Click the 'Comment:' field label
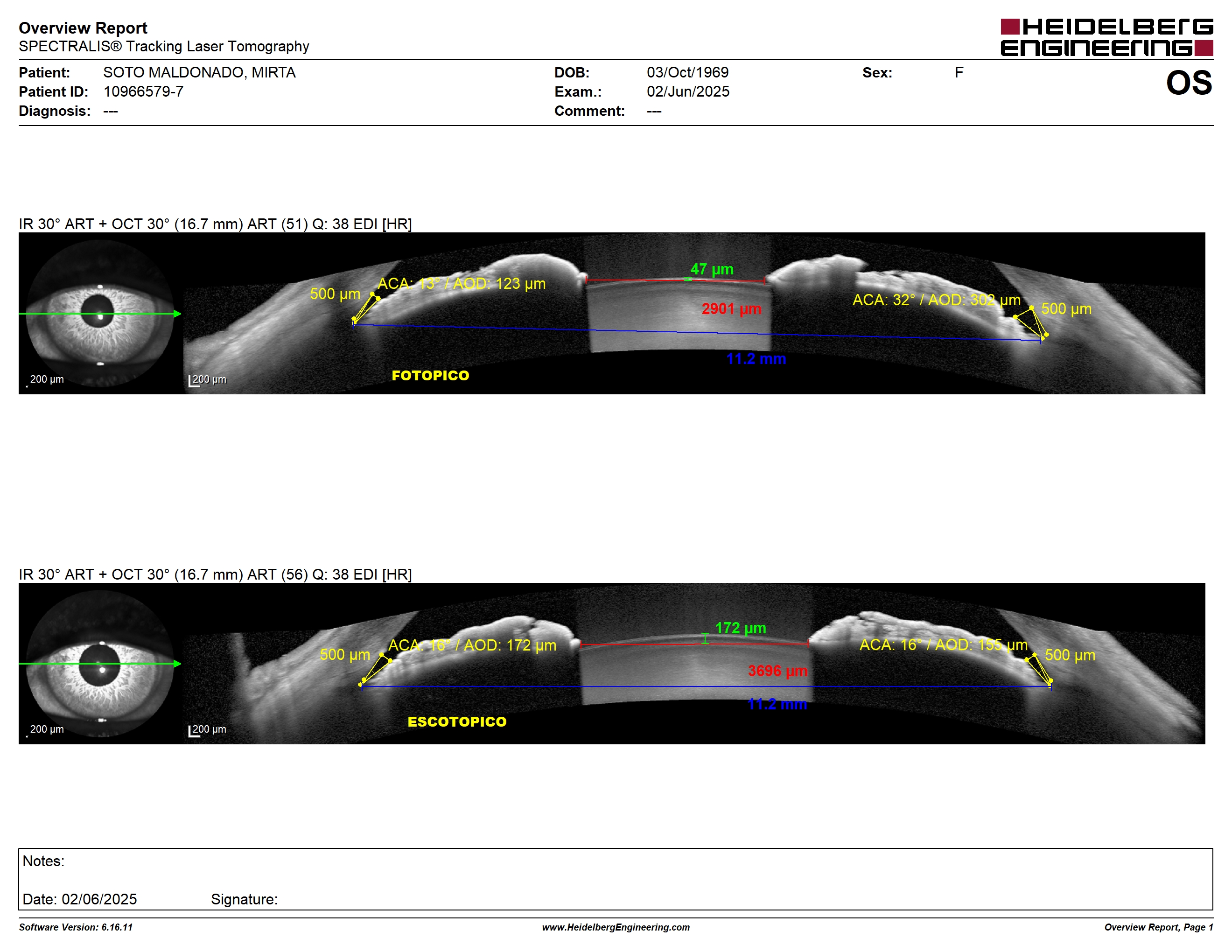This screenshot has width=1232, height=952. tap(589, 111)
